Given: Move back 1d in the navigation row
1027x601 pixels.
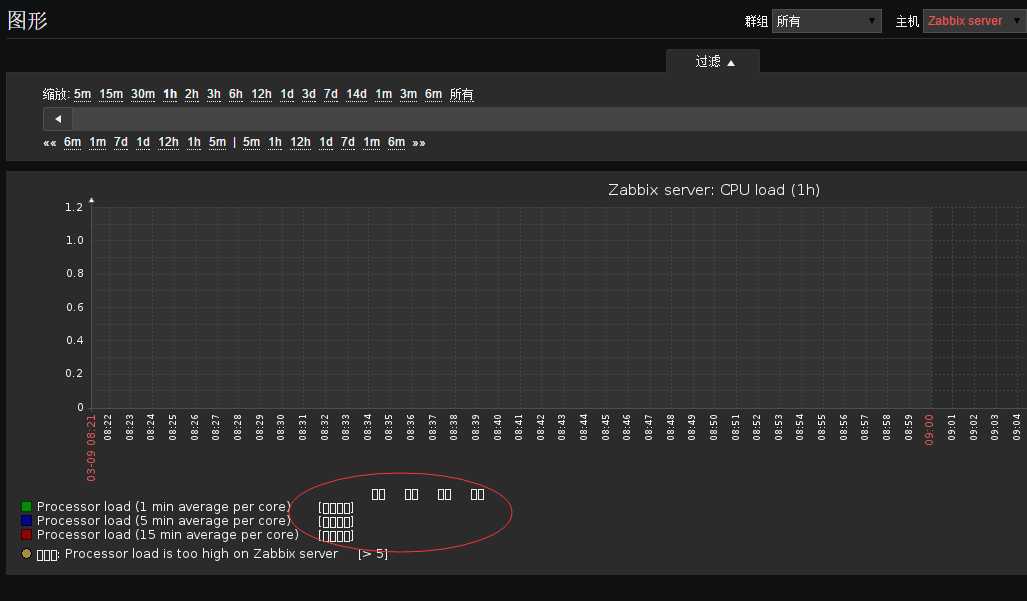Looking at the screenshot, I should click(143, 142).
